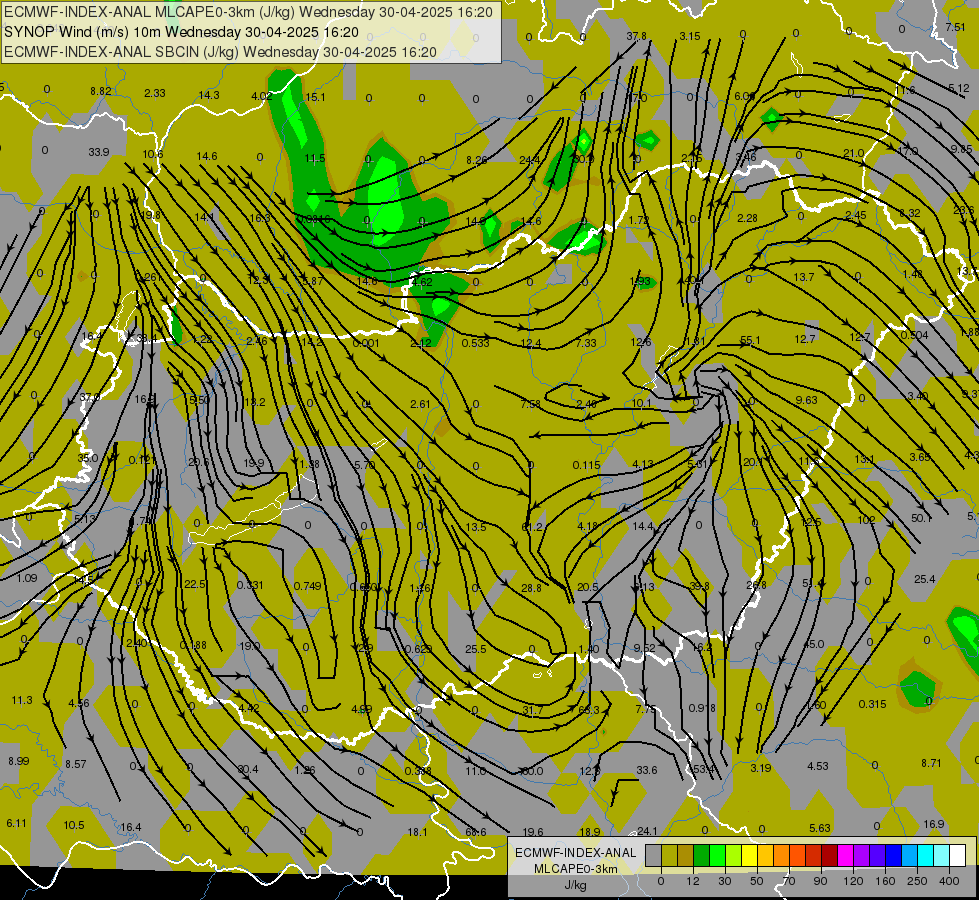Click the map value '18.1'

pos(417,832)
